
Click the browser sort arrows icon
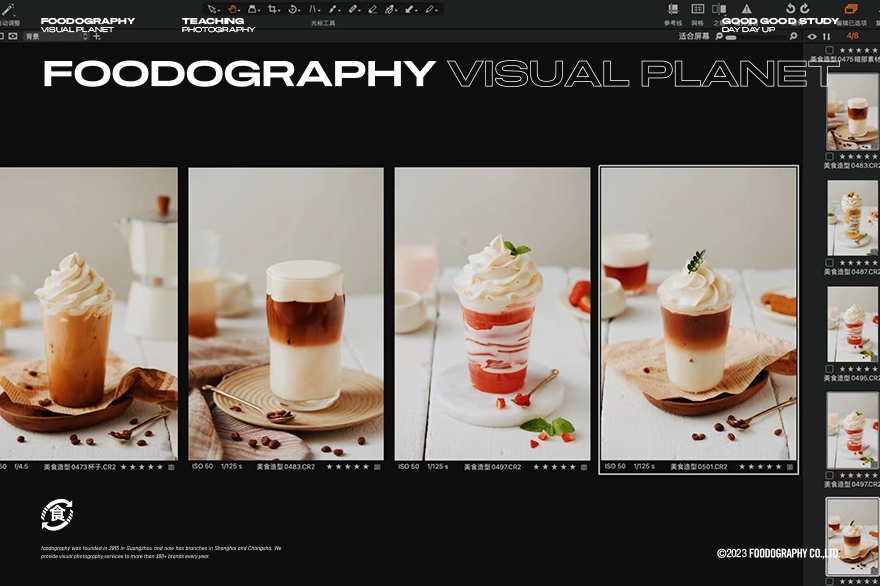(827, 36)
